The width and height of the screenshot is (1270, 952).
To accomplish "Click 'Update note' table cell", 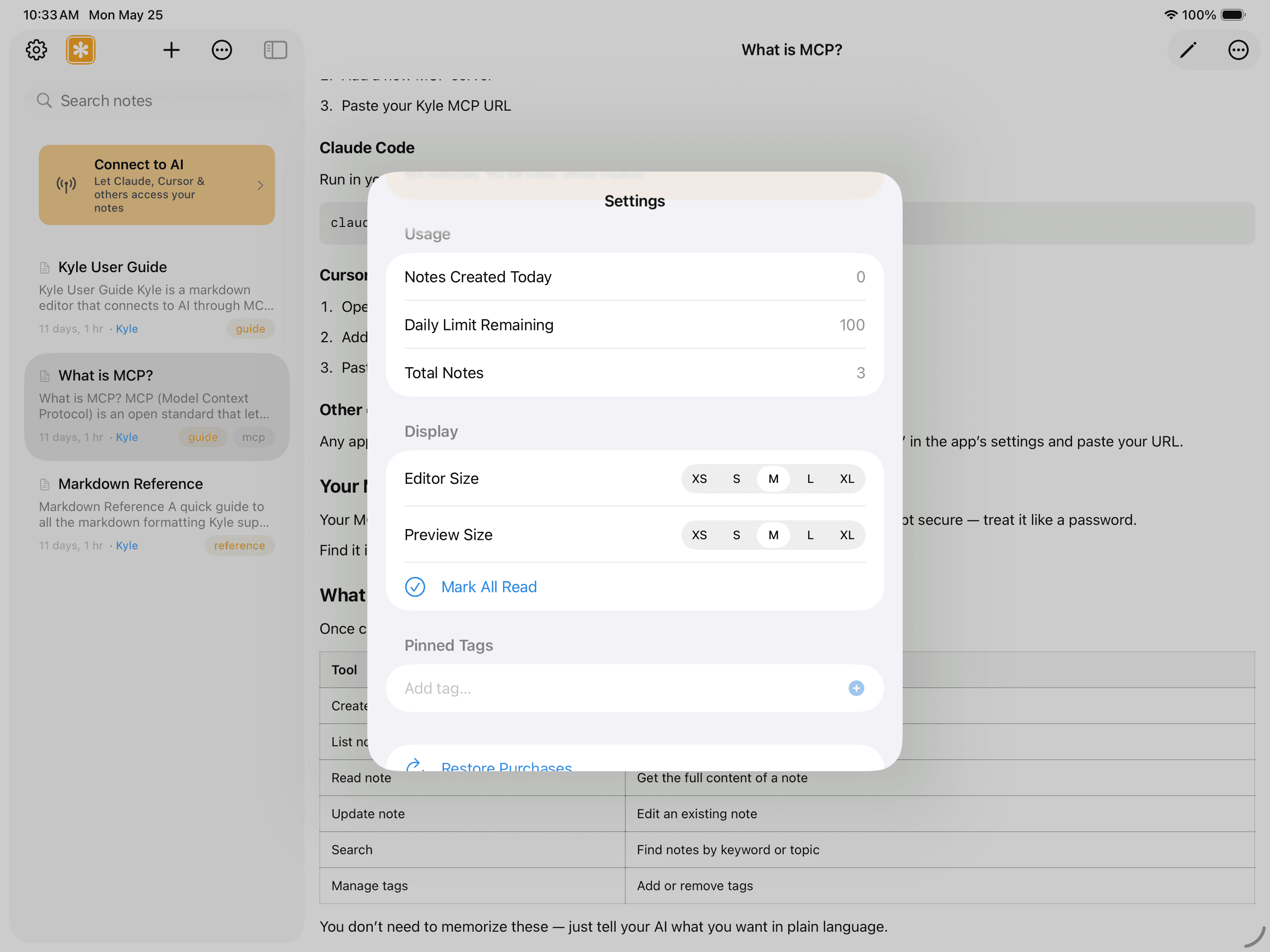I will coord(472,814).
